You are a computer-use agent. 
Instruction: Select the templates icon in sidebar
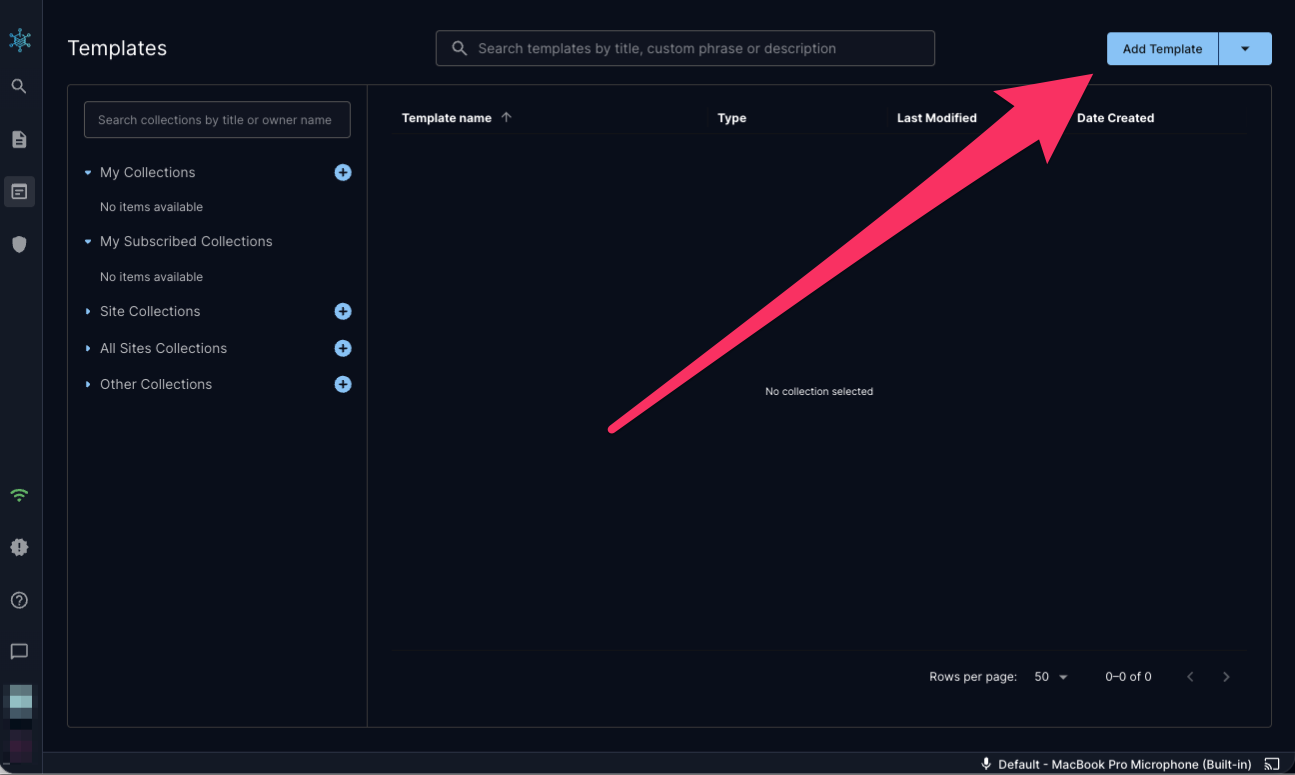click(x=19, y=191)
